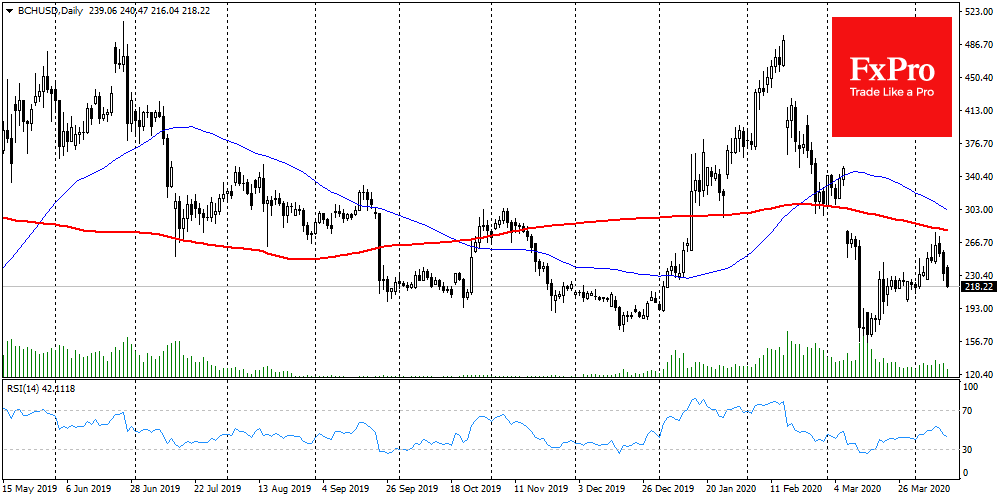Click the Trade Like a Pro tagline
The width and height of the screenshot is (1000, 500).
pyautogui.click(x=891, y=93)
